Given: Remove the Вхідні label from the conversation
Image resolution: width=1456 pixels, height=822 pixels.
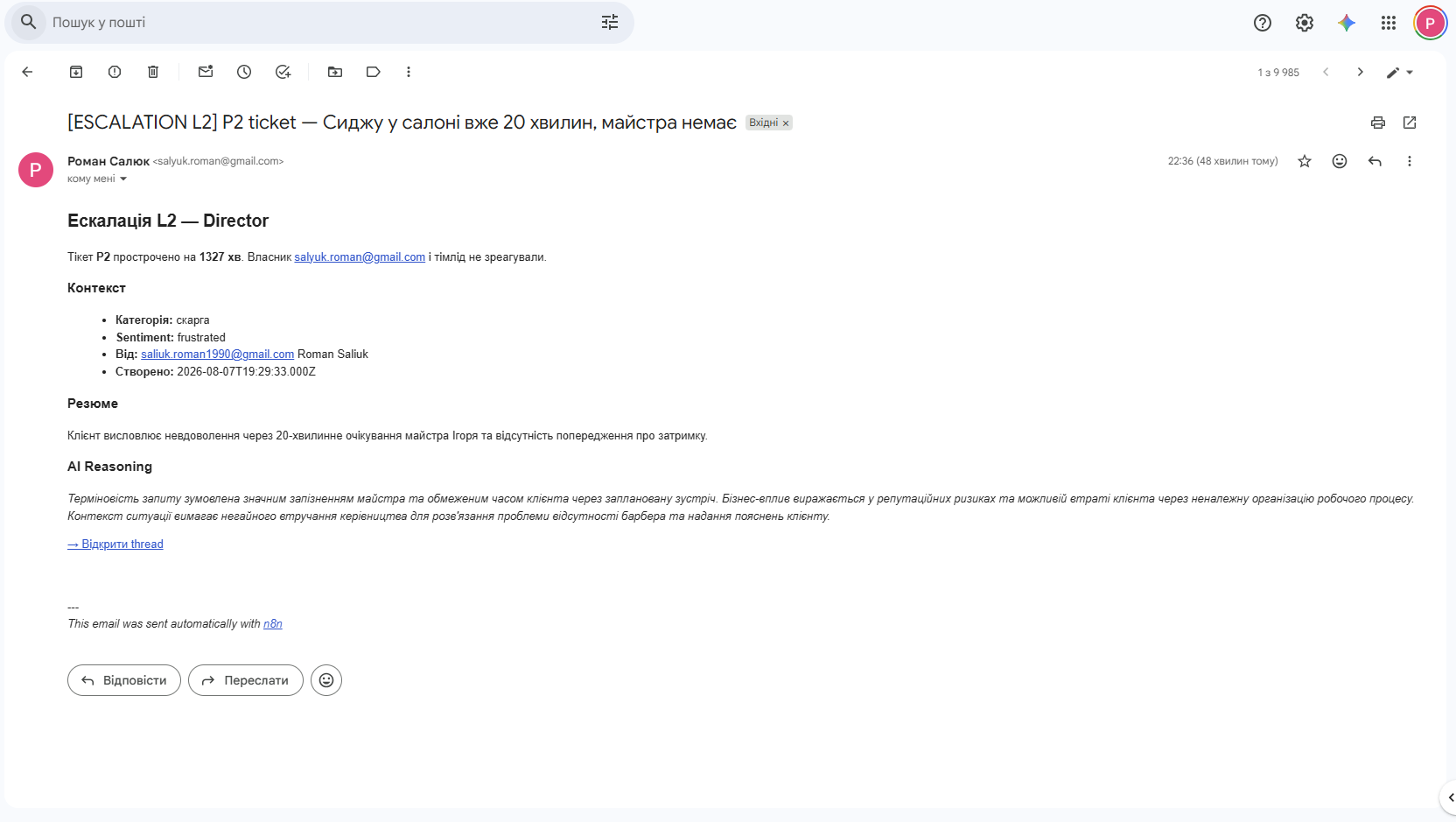Looking at the screenshot, I should [x=786, y=123].
